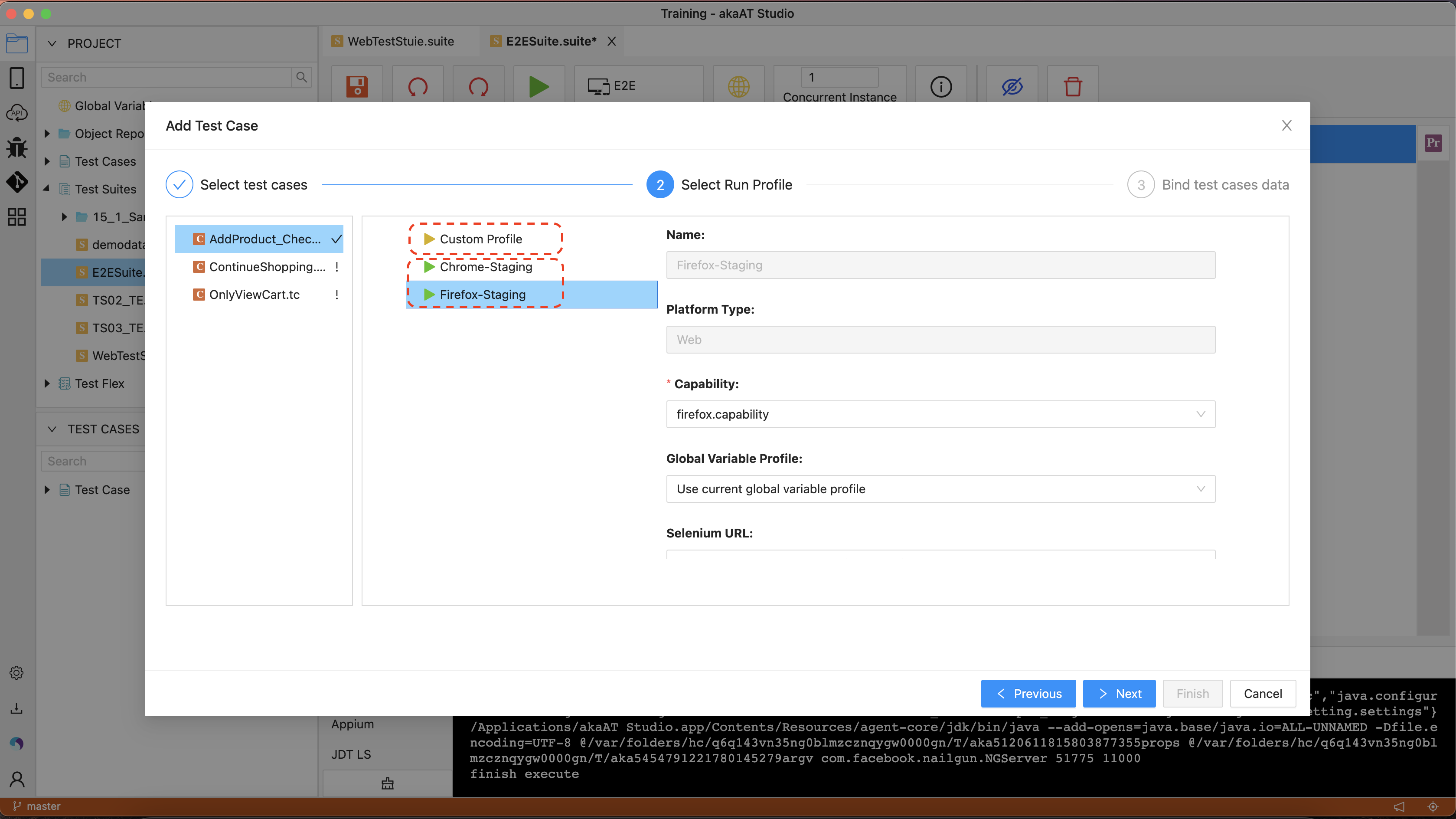
Task: Select OnlyViewCart.tc test case
Action: pyautogui.click(x=259, y=295)
